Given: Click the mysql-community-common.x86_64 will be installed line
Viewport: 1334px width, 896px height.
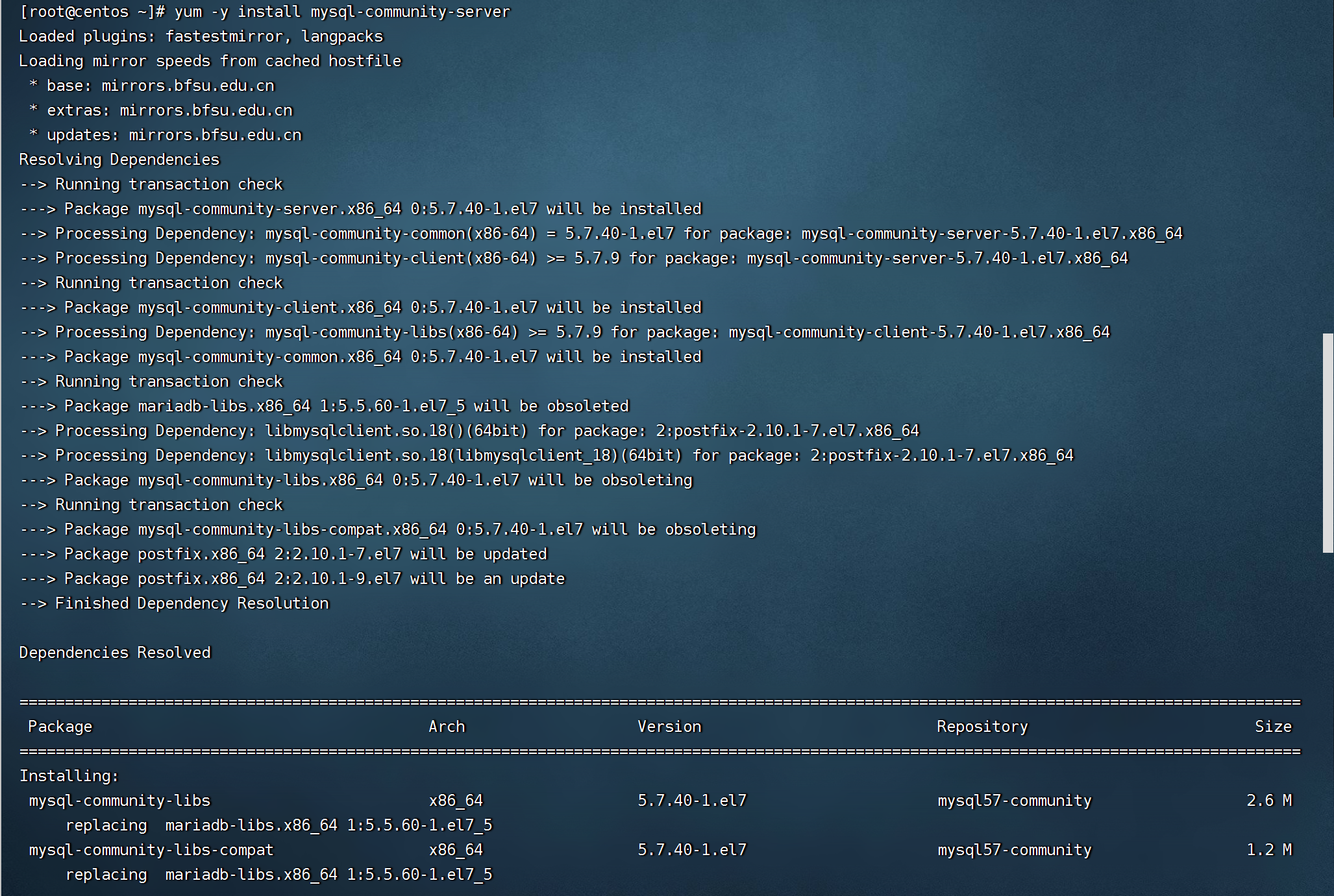Looking at the screenshot, I should [361, 357].
